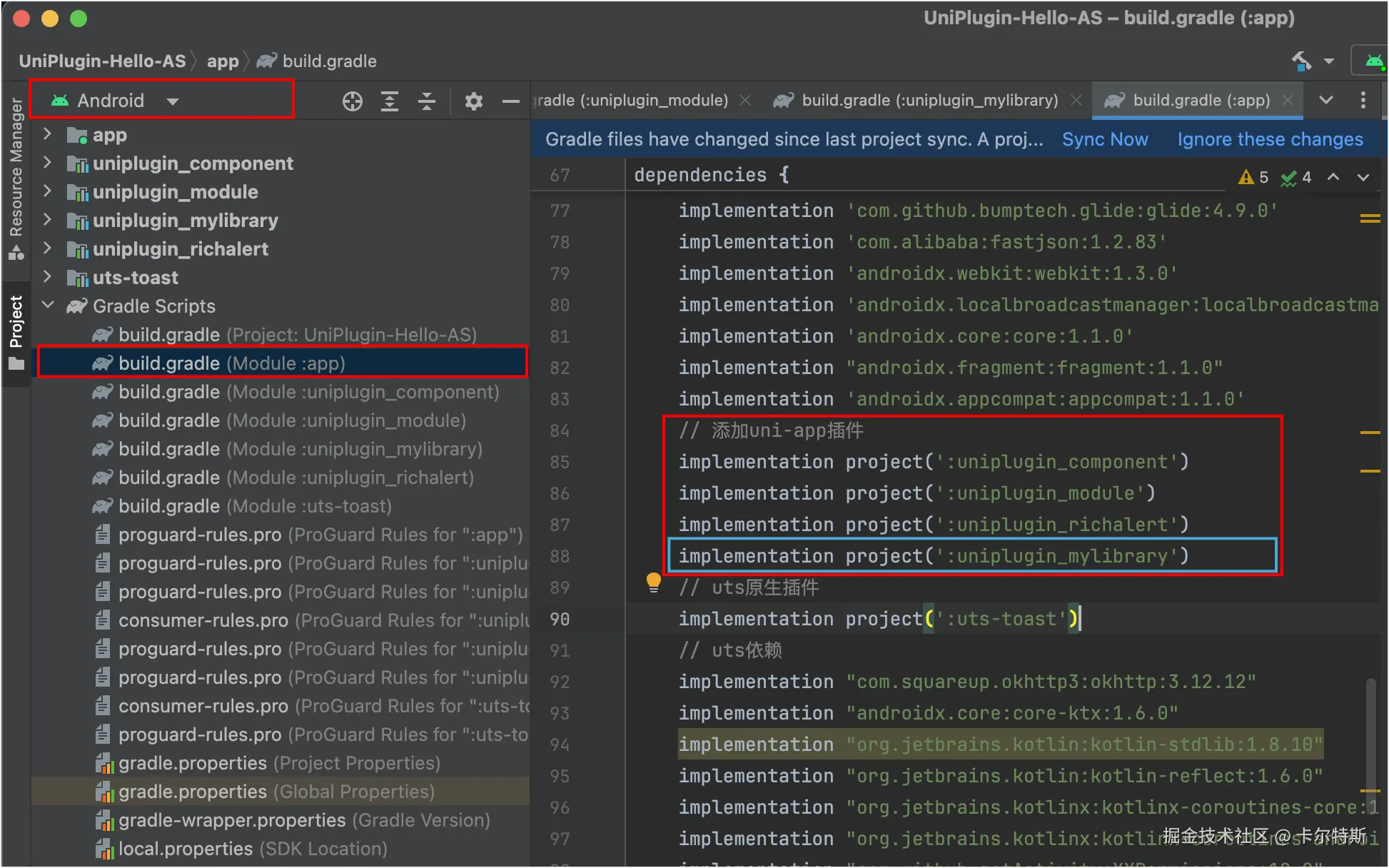
Task: Open the Android view dropdown
Action: [x=173, y=101]
